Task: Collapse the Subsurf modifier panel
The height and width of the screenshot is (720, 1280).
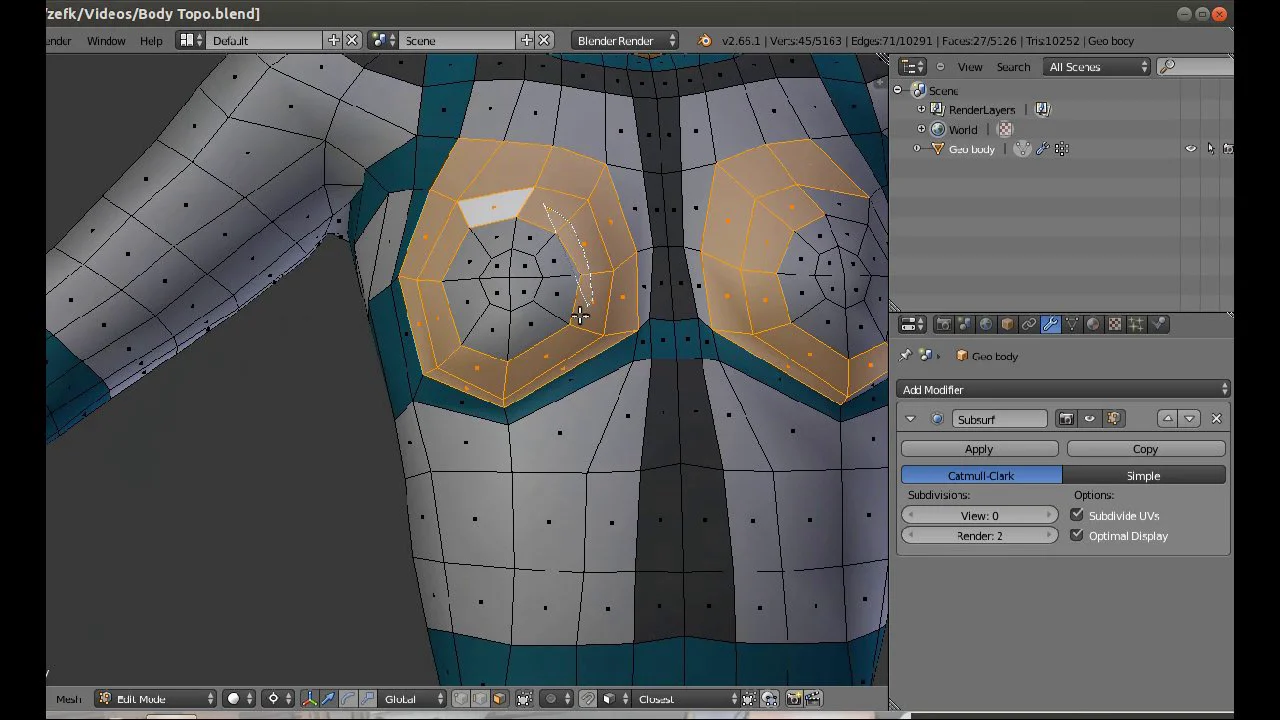Action: pos(910,419)
